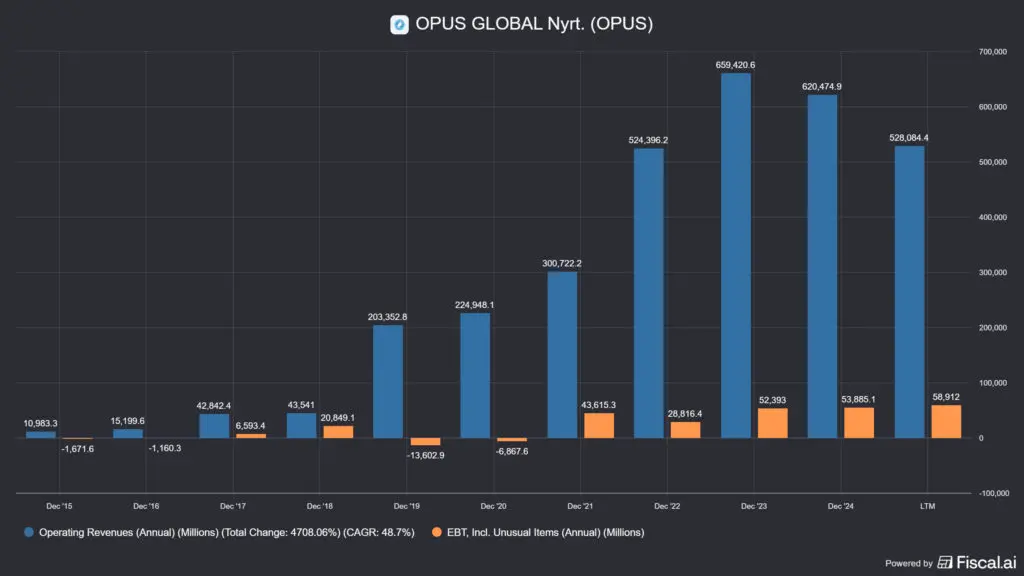1024x576 pixels.
Task: Click the Dec '19 x-axis label
Action: pyautogui.click(x=407, y=506)
